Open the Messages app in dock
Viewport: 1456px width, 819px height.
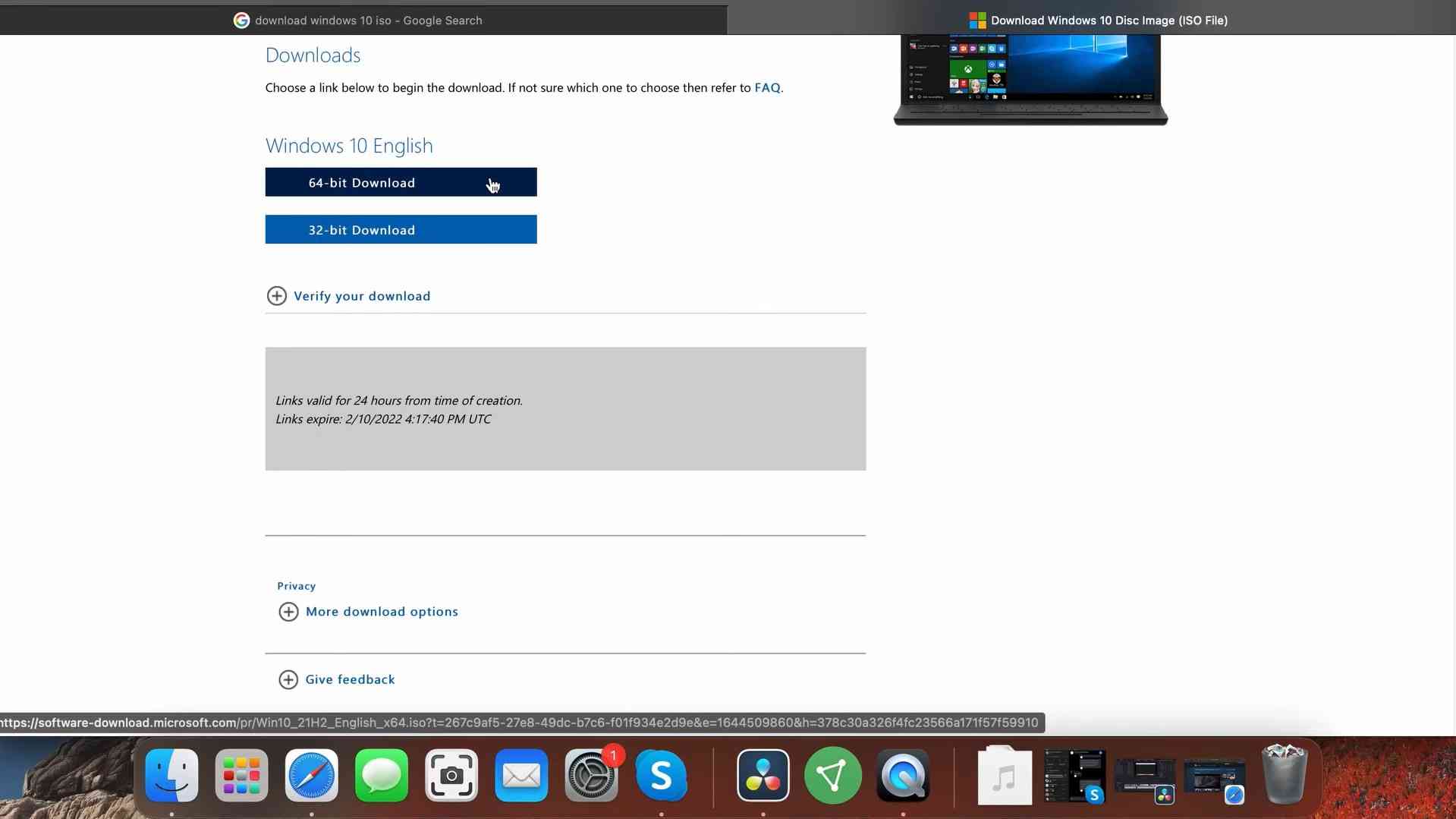381,776
